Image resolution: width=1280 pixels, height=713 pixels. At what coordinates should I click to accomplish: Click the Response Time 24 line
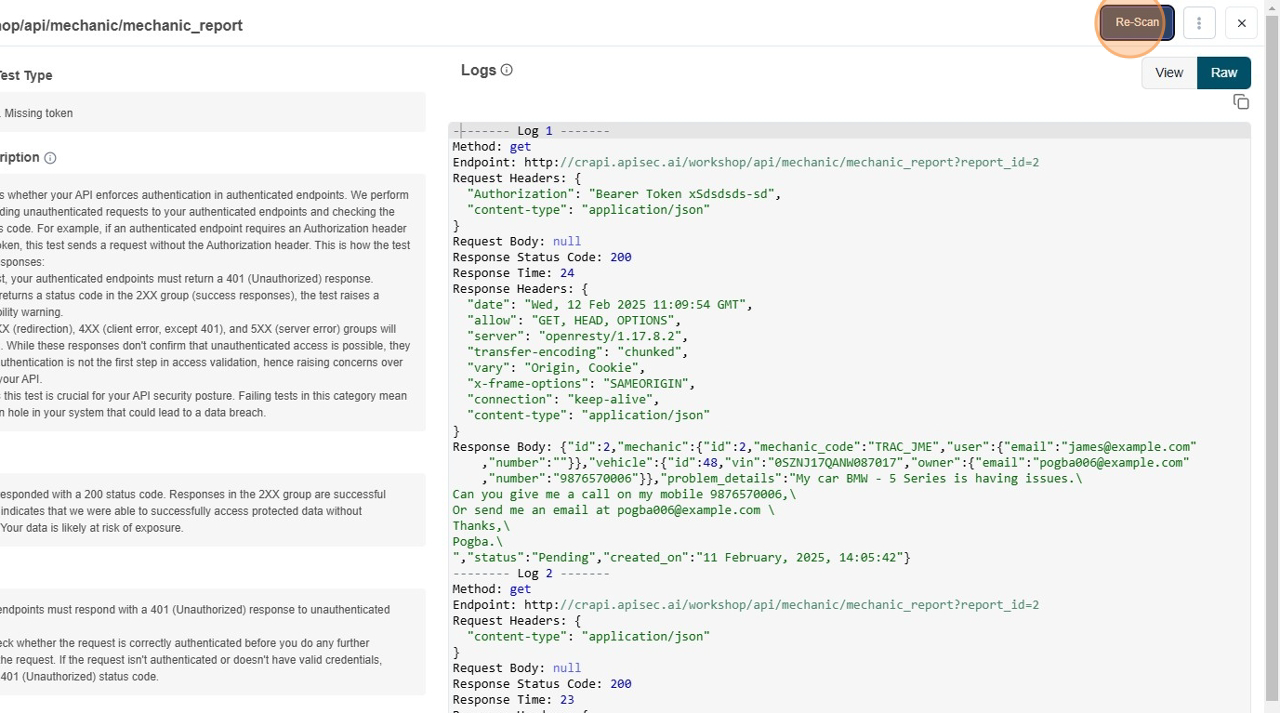click(513, 273)
